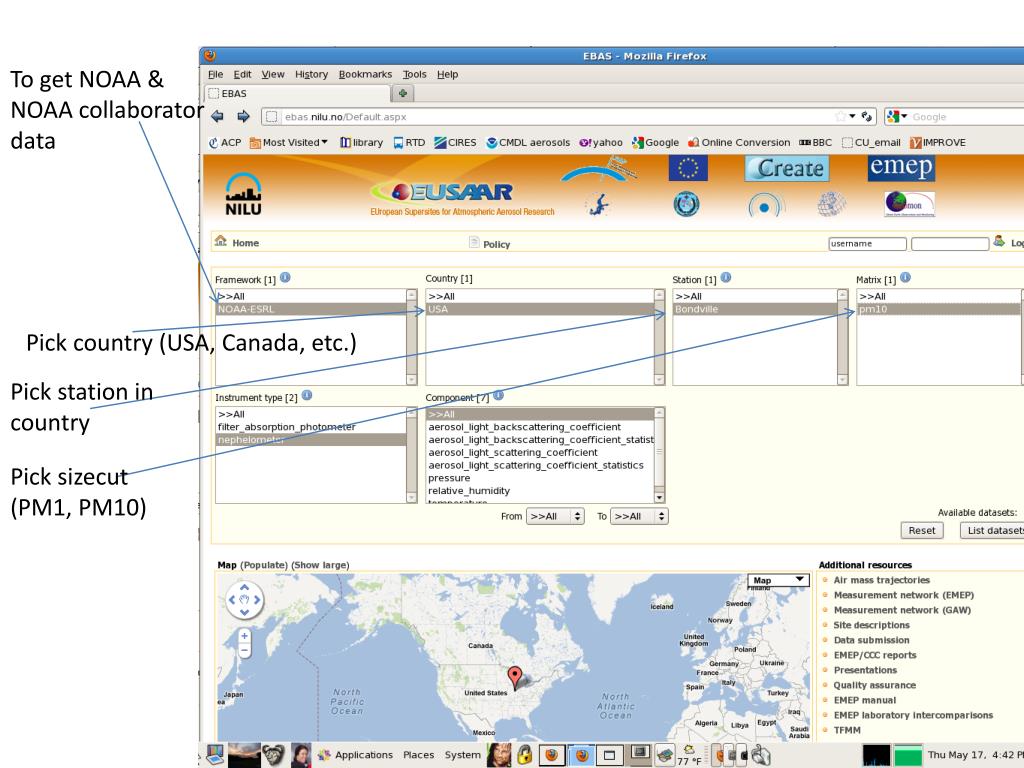The image size is (1024, 768).
Task: Open the From year dropdown
Action: [x=555, y=516]
